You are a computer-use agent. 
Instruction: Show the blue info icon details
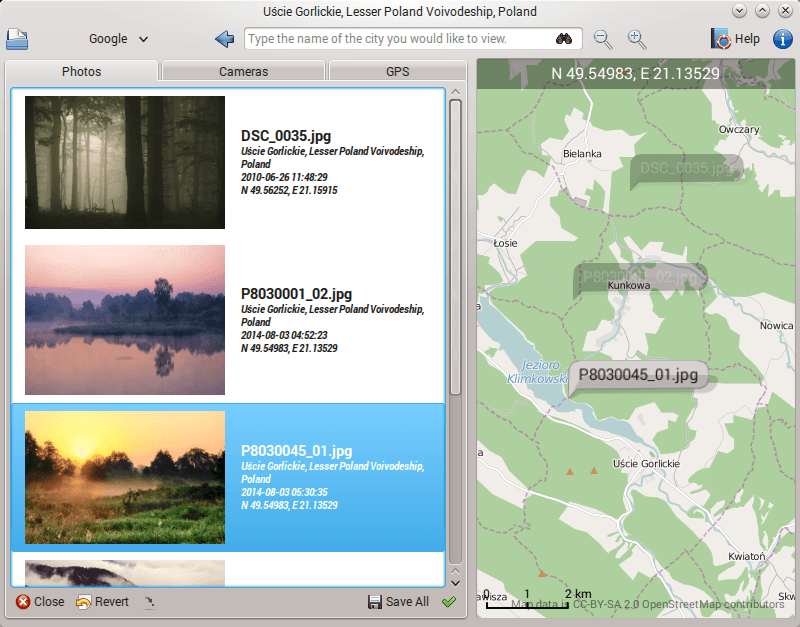tap(783, 39)
